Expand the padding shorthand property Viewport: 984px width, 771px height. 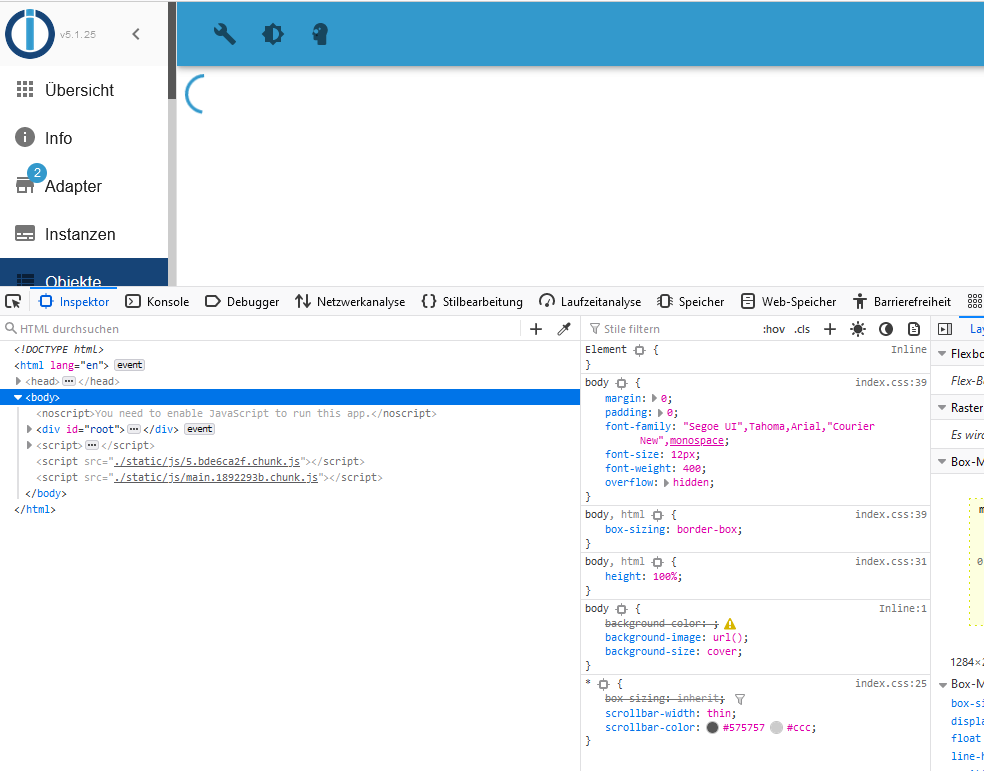point(660,413)
